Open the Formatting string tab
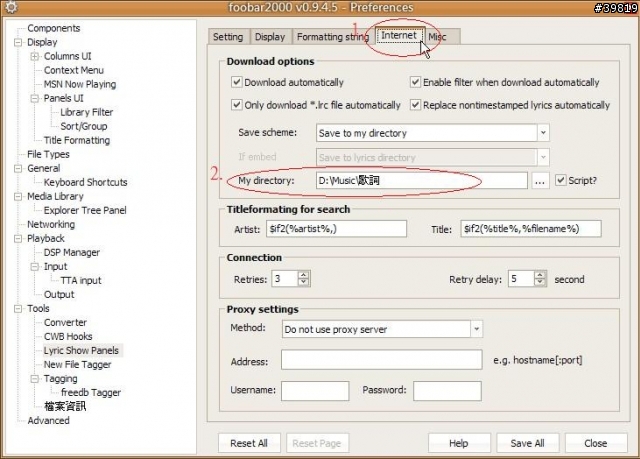Image resolution: width=640 pixels, height=459 pixels. pyautogui.click(x=332, y=37)
